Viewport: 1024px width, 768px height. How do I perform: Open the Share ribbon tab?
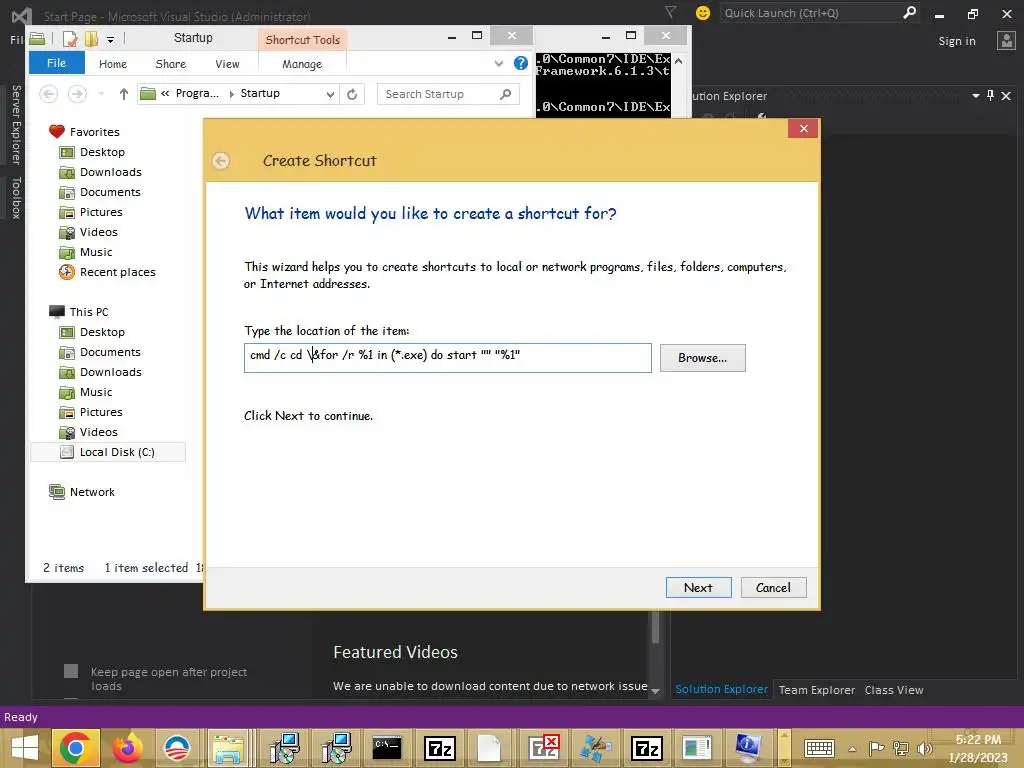(170, 64)
